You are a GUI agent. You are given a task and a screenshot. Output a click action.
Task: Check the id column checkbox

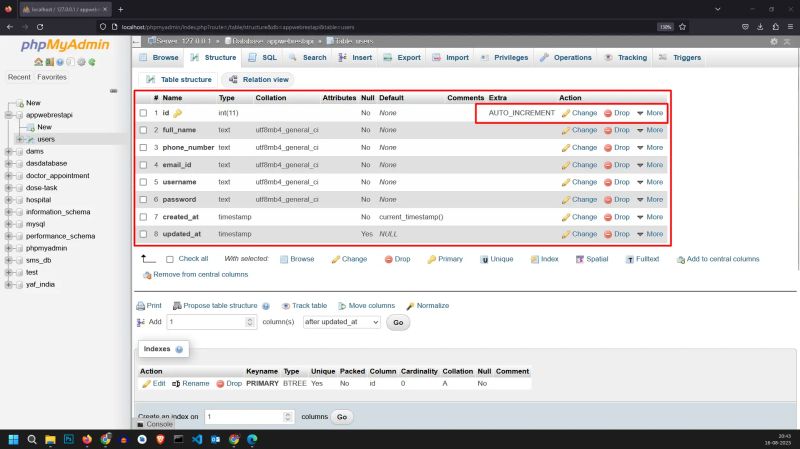(x=143, y=113)
